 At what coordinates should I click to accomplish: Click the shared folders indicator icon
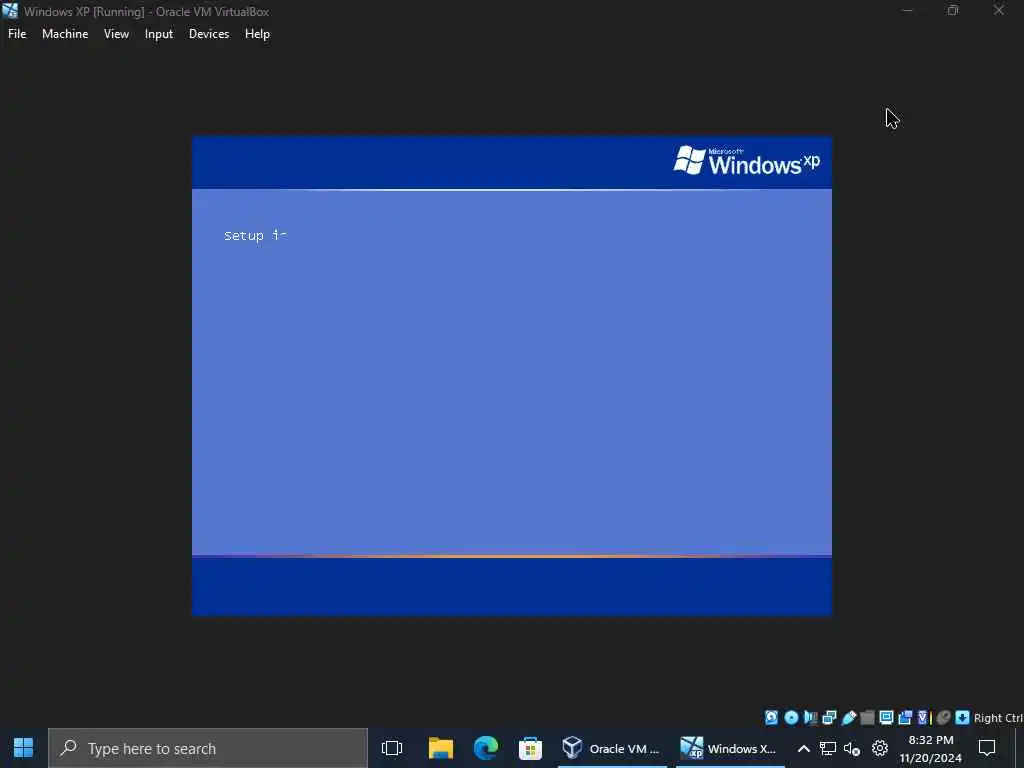pos(867,718)
